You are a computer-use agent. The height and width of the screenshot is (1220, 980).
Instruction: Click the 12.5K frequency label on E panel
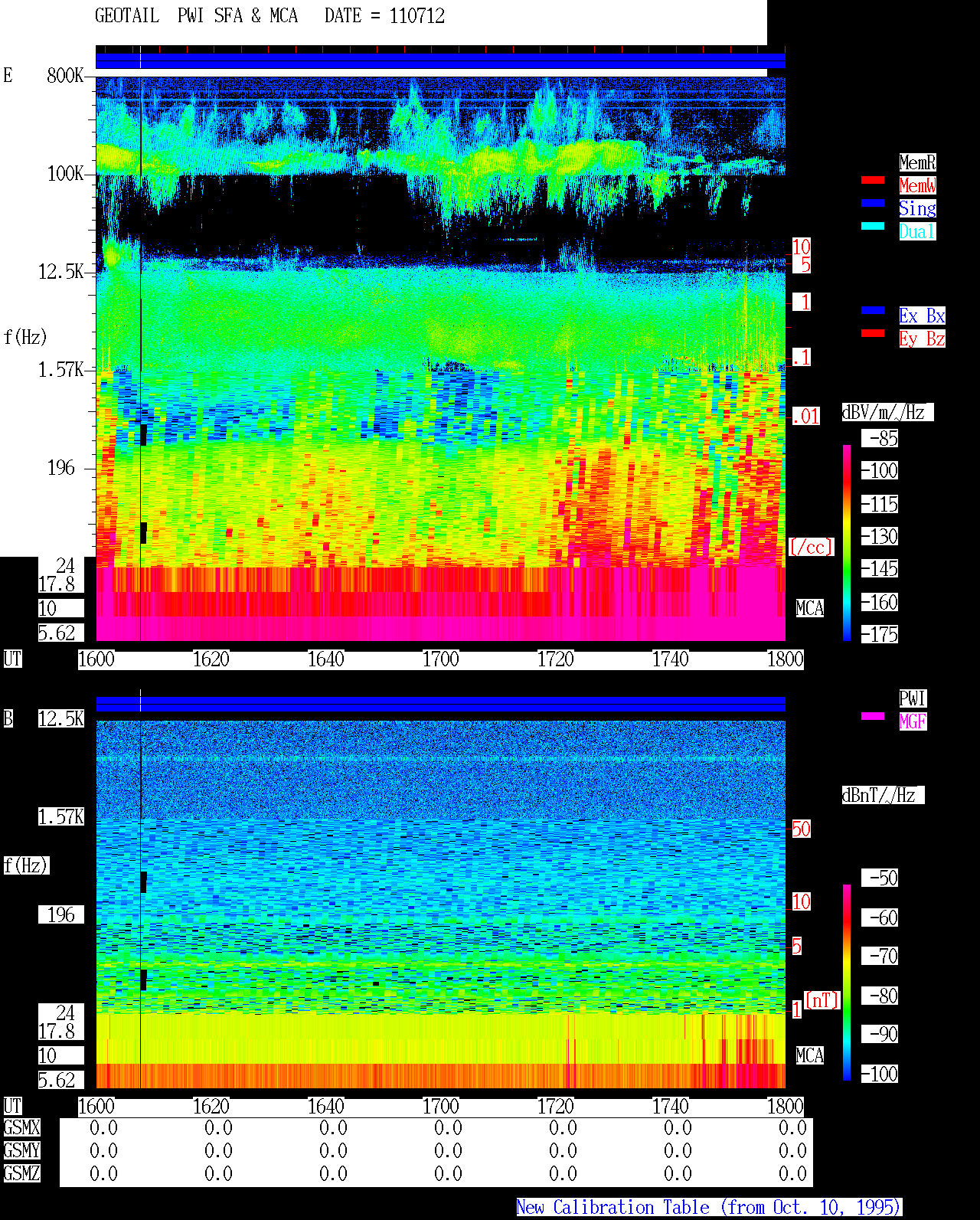coord(61,271)
